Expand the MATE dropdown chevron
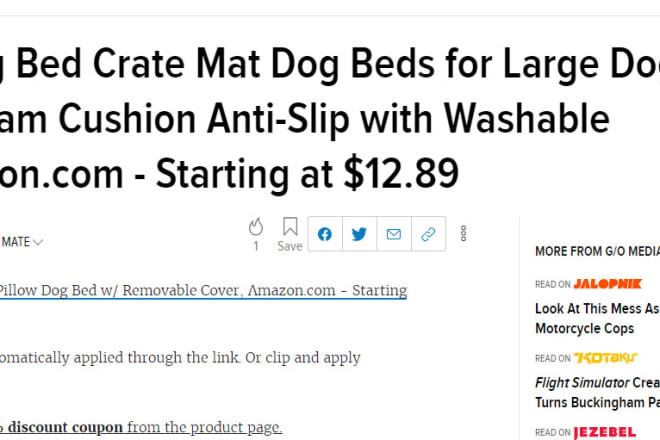Image resolution: width=660 pixels, height=440 pixels. click(38, 243)
